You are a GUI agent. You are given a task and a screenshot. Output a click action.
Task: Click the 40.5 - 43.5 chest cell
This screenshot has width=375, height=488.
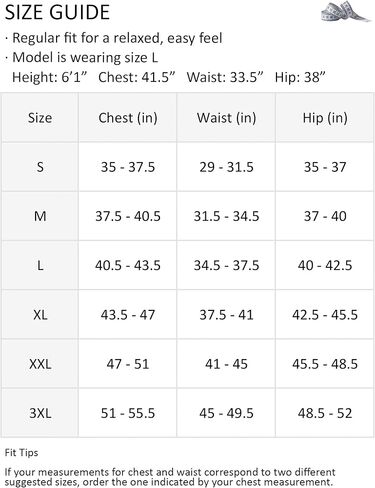[128, 266]
